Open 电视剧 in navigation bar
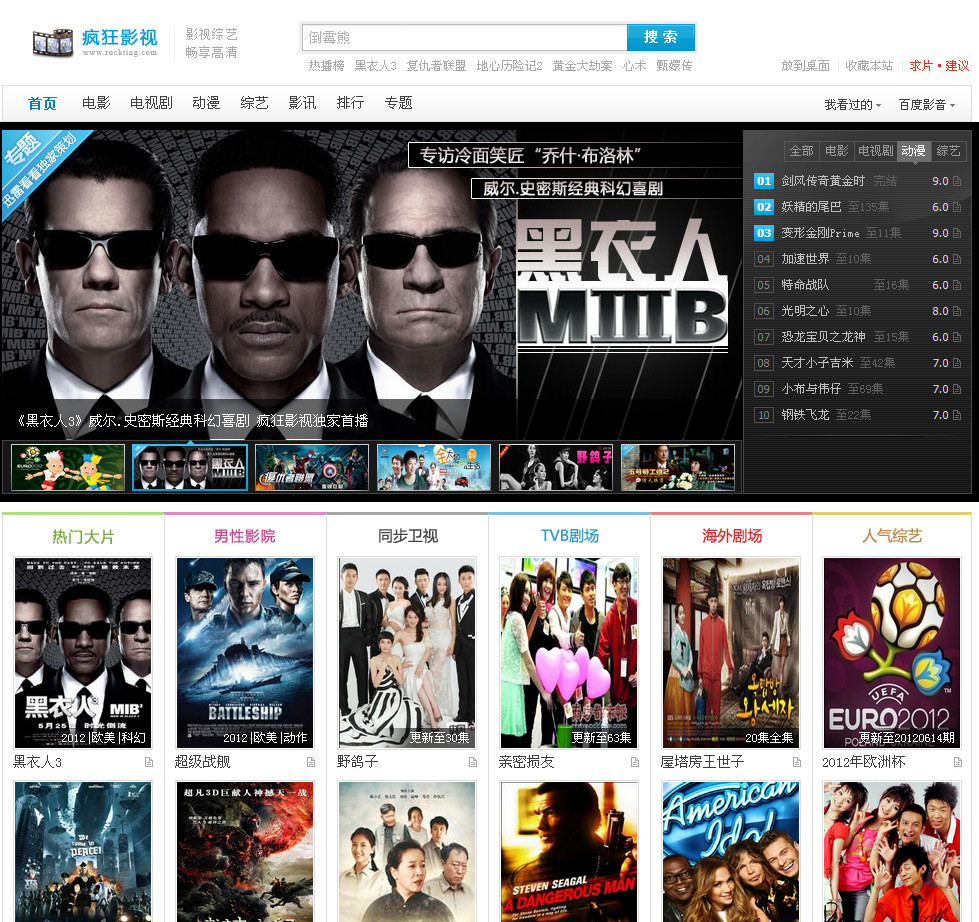 151,103
